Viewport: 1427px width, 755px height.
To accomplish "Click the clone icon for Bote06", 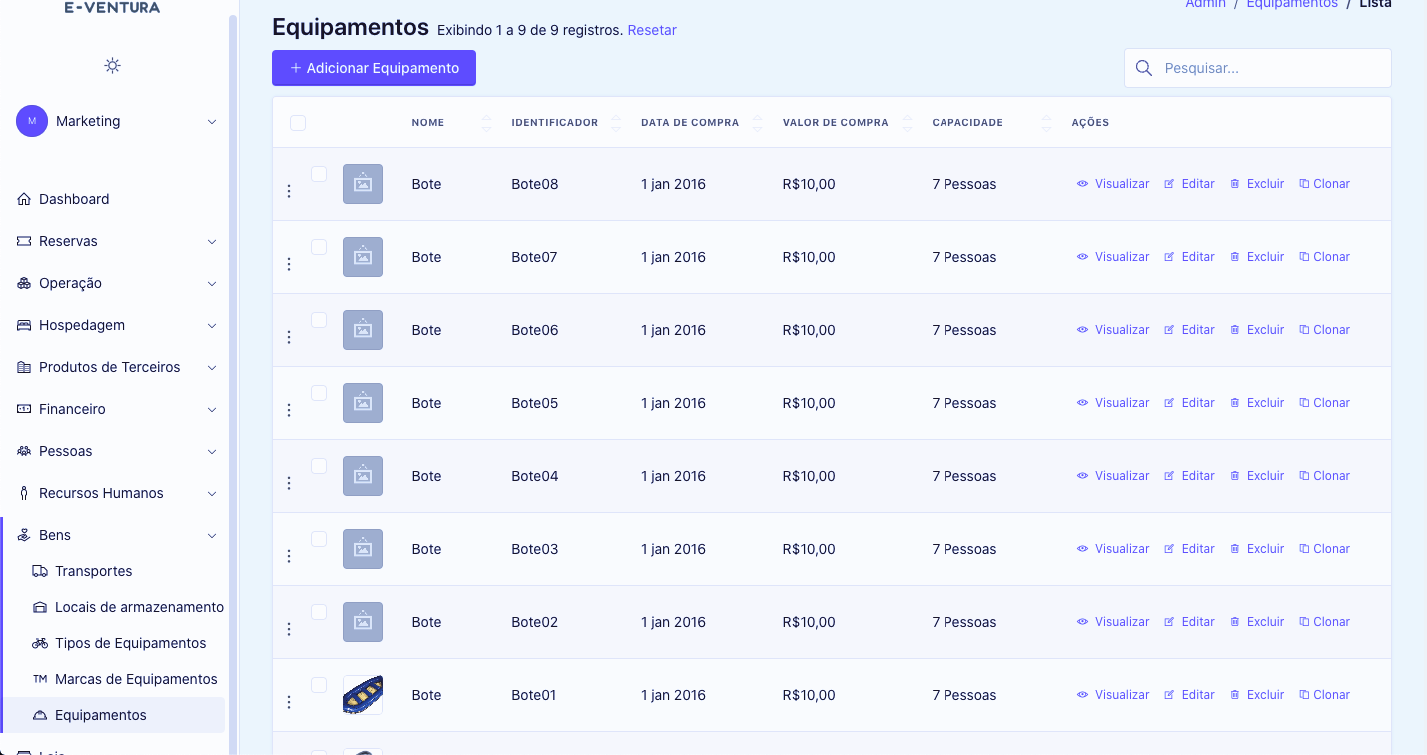I will pyautogui.click(x=1304, y=330).
